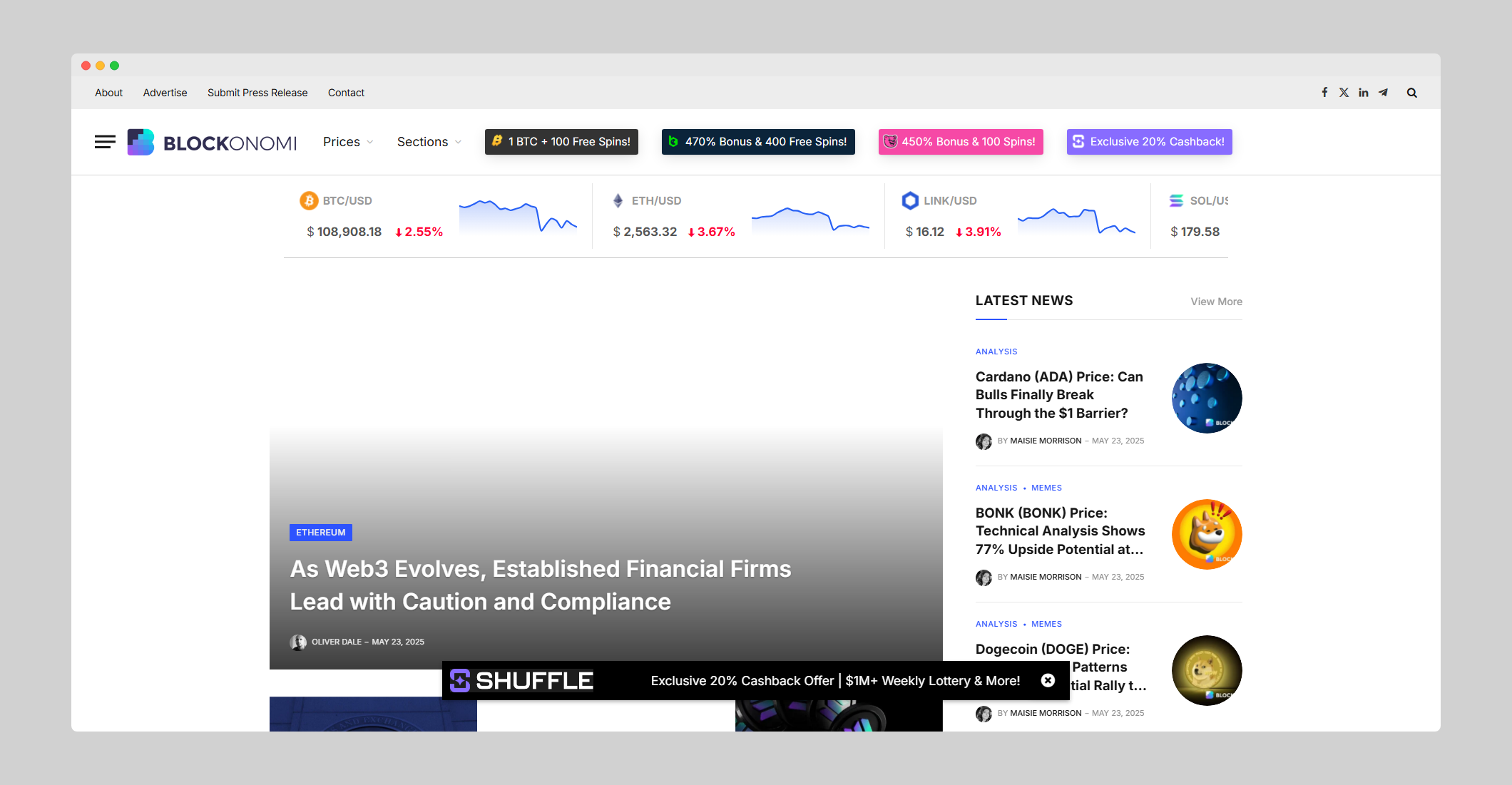This screenshot has width=1512, height=785.
Task: Open the LinkedIn social icon
Action: pyautogui.click(x=1363, y=93)
